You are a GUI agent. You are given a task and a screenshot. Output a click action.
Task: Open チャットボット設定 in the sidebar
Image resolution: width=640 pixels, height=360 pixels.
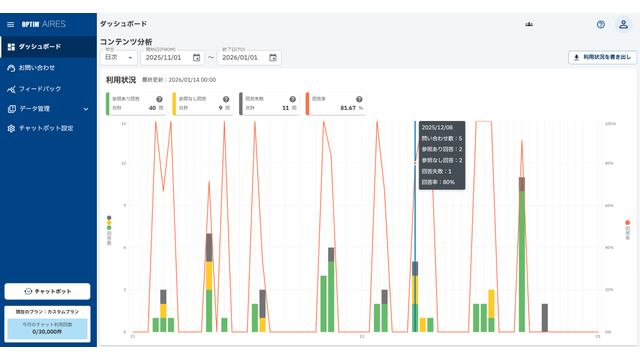49,129
